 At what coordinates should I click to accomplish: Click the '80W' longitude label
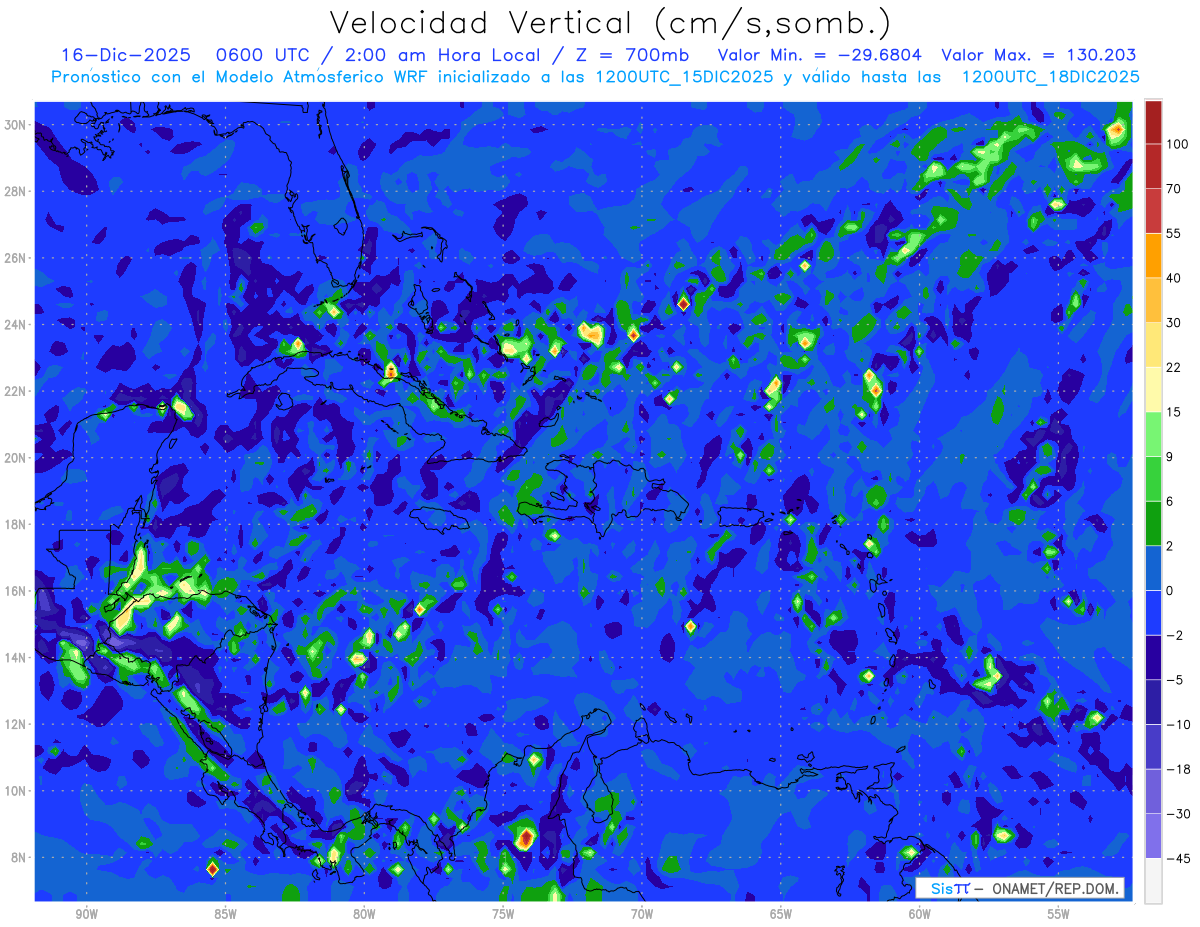364,915
